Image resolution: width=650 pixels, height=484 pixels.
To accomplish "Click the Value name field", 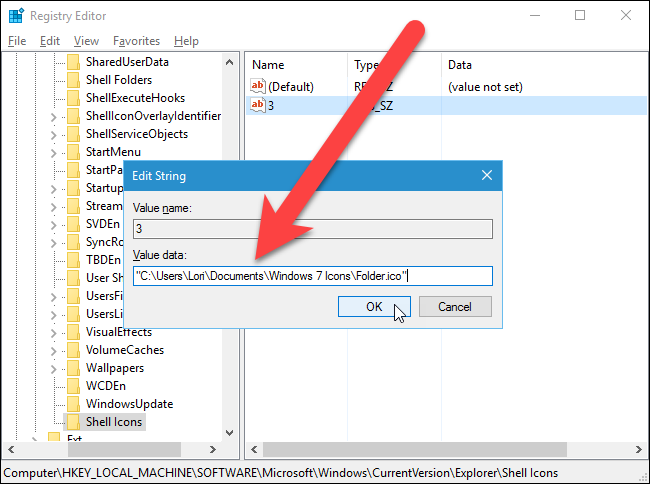I will point(313,229).
